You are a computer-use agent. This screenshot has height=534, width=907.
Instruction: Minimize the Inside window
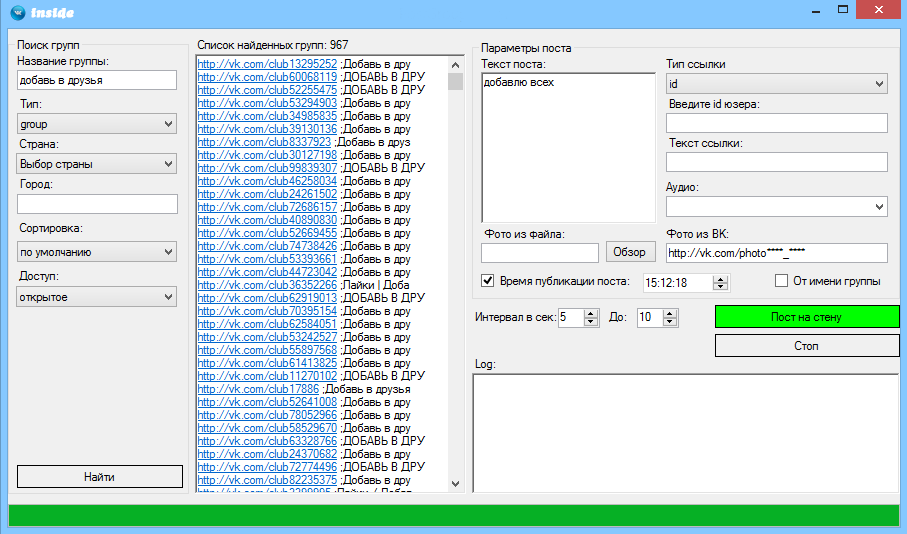(816, 11)
